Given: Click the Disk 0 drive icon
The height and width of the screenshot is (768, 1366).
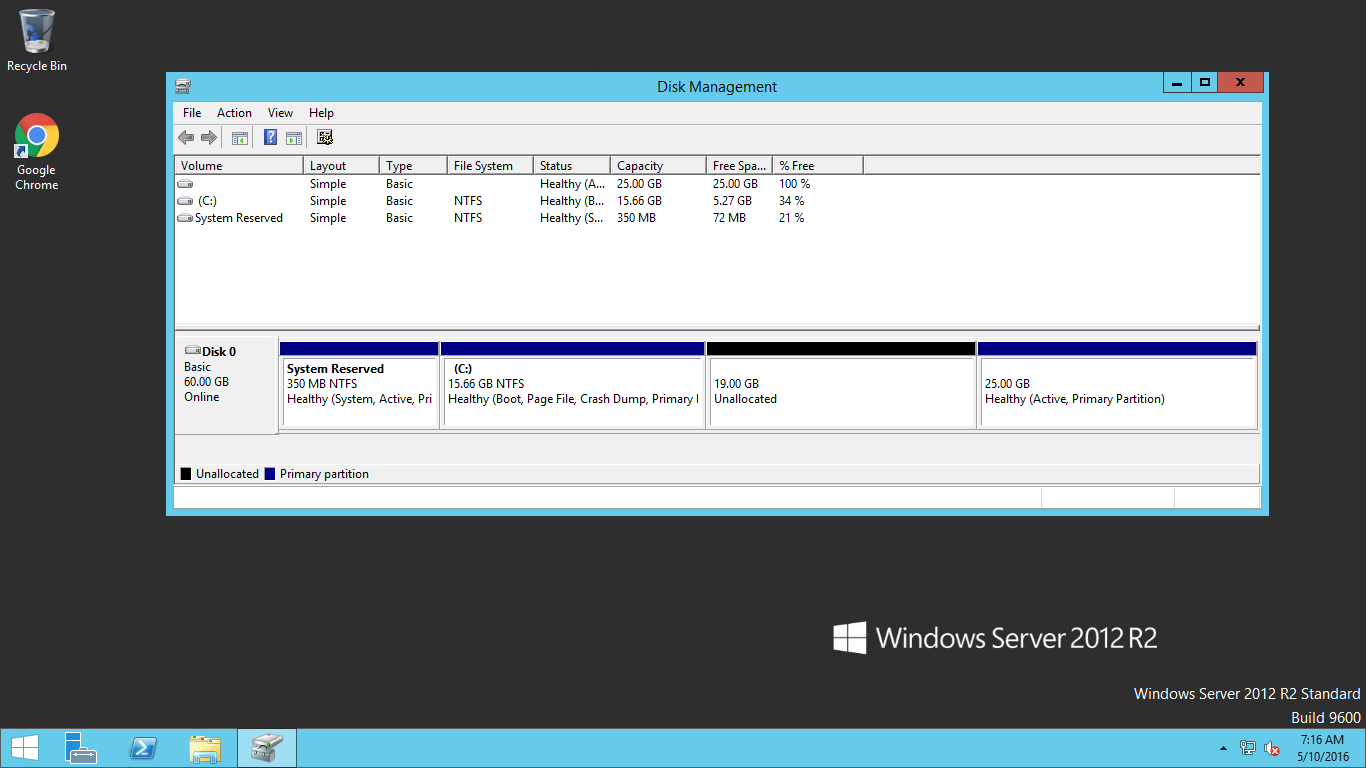Looking at the screenshot, I should coord(193,351).
